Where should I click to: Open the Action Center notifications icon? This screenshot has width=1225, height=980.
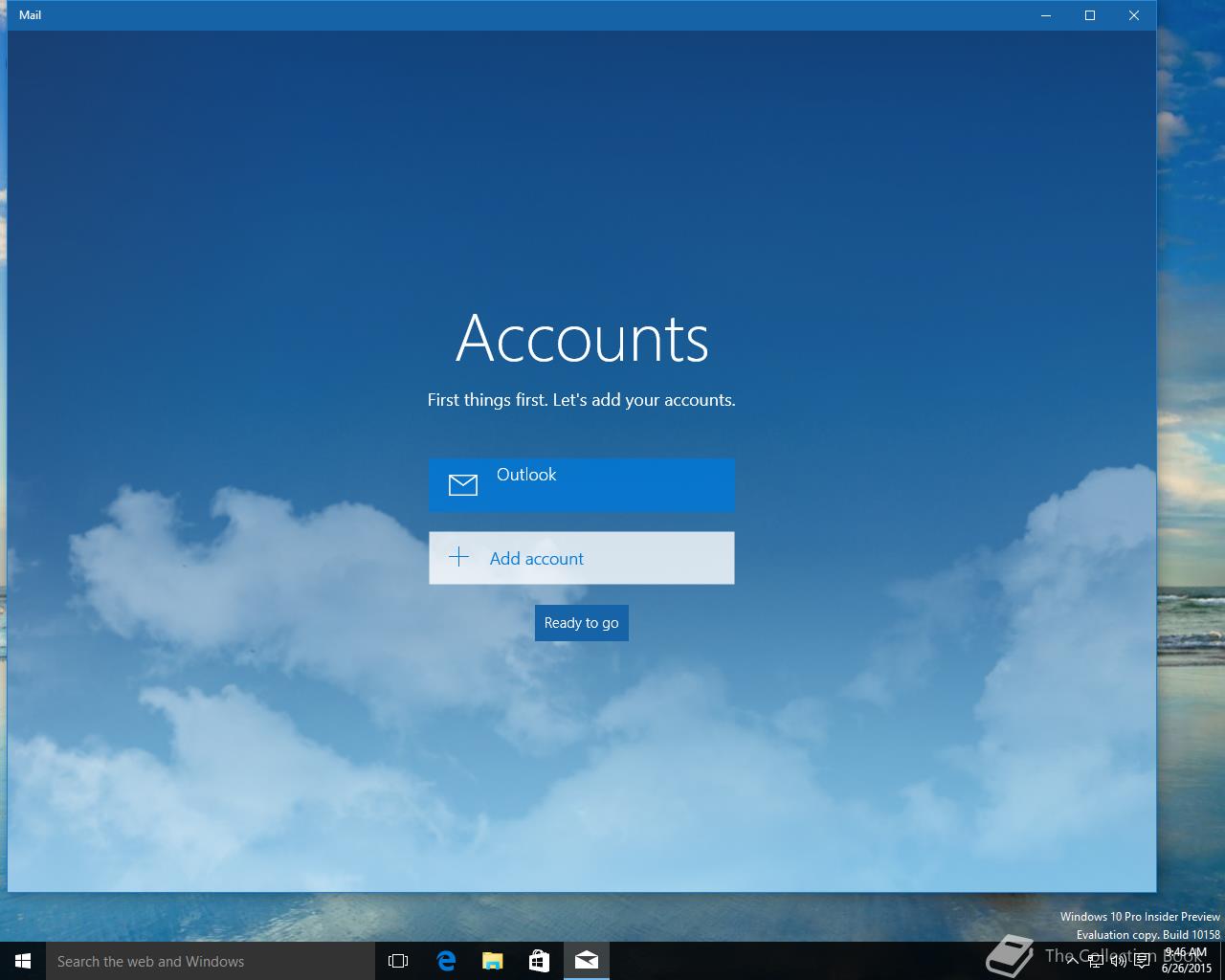click(1142, 961)
